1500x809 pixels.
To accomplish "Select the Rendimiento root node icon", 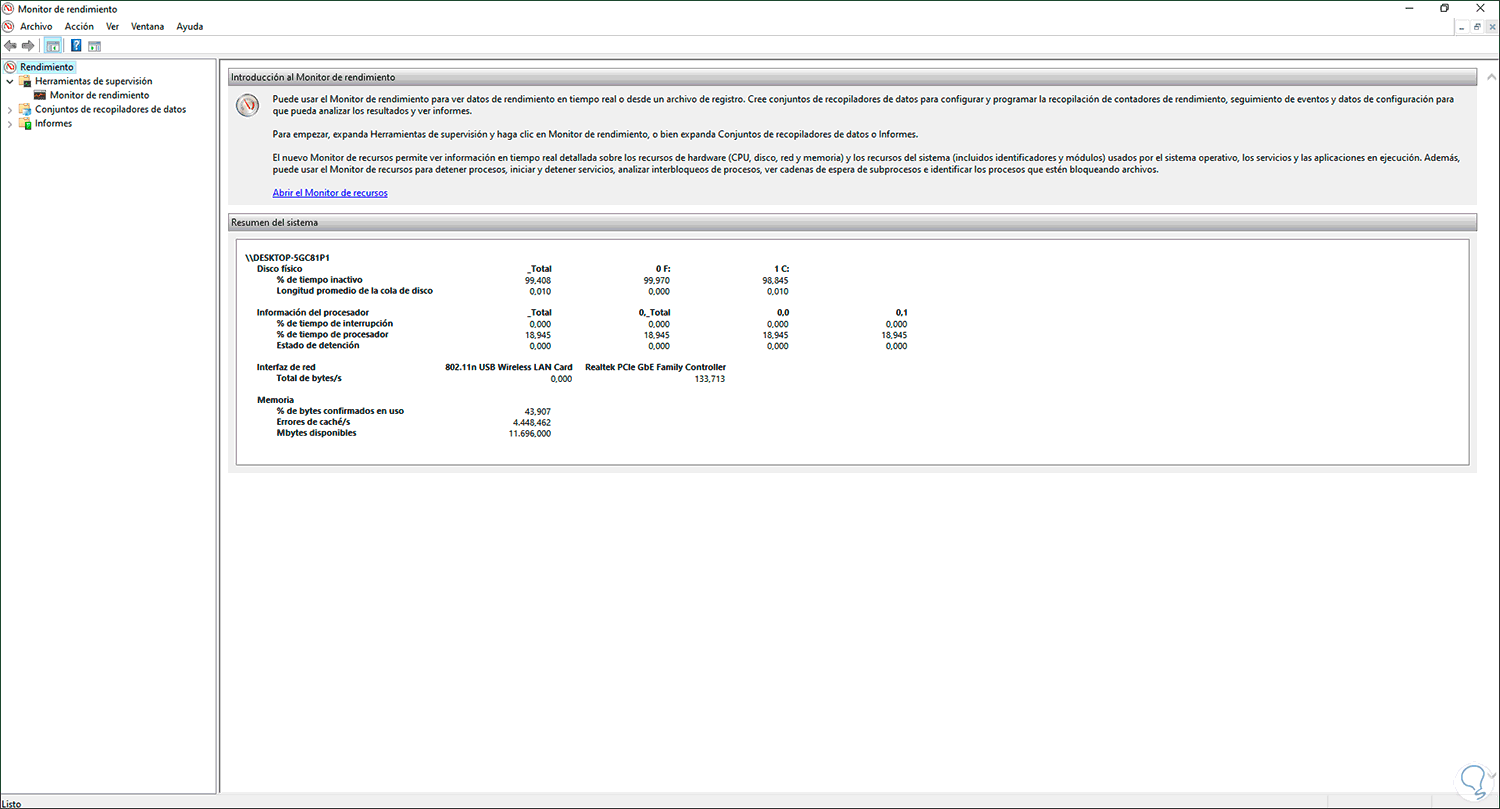I will tap(10, 66).
